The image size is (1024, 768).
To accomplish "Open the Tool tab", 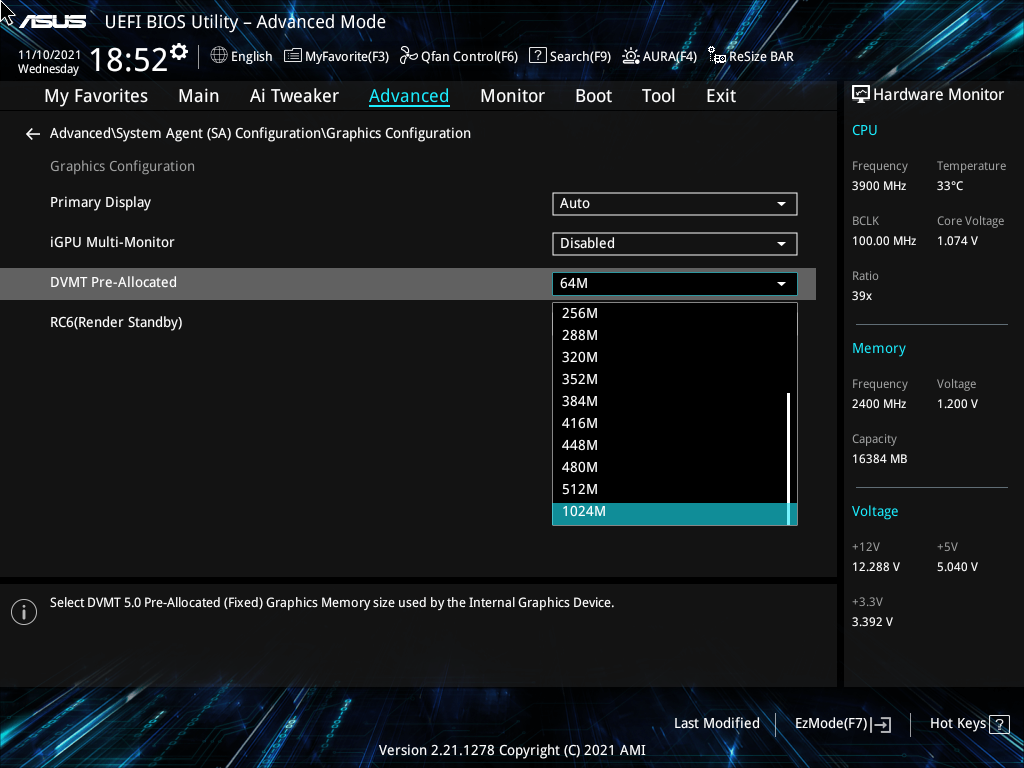I will pos(658,96).
